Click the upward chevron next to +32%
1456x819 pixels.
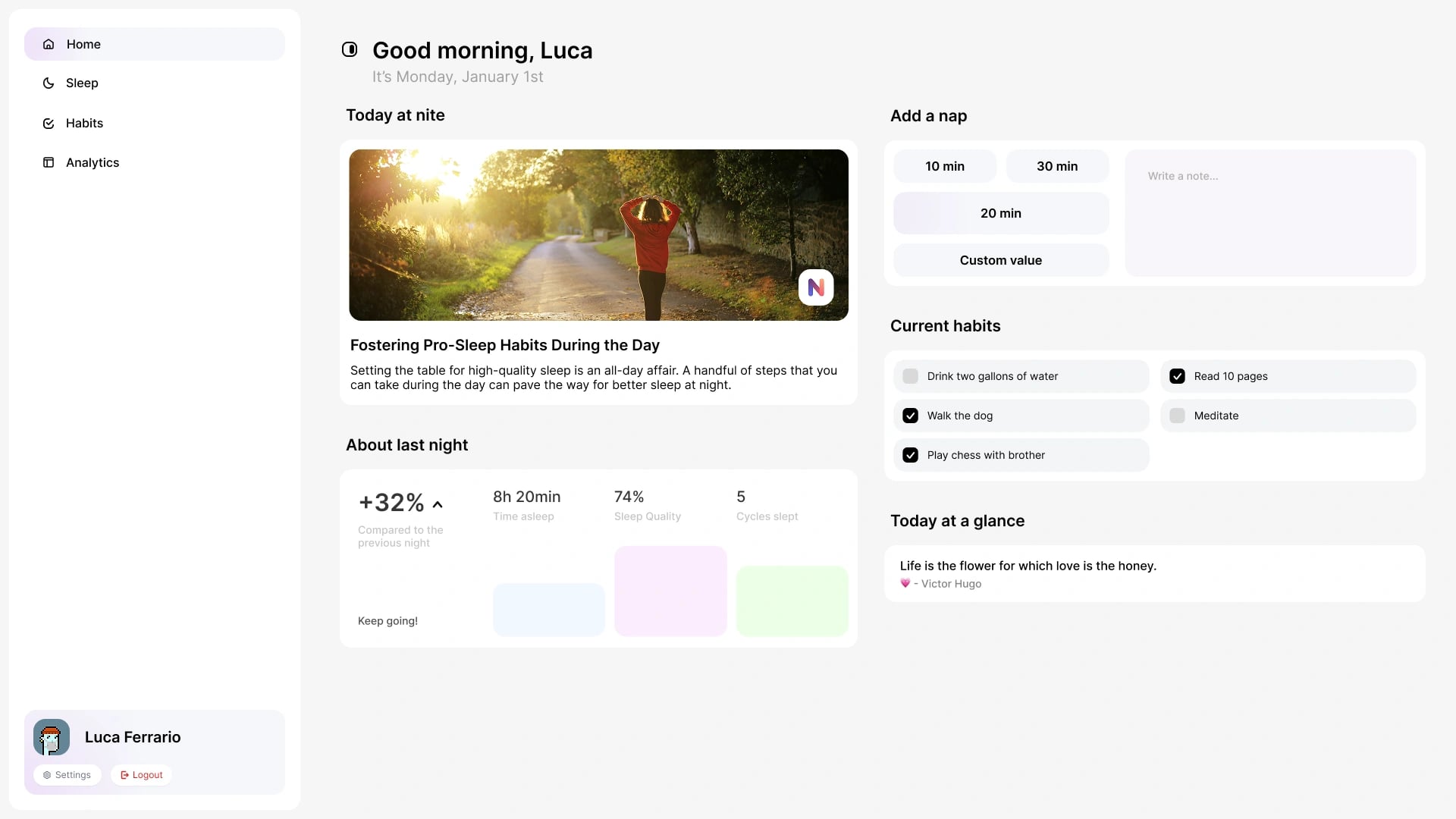coord(438,504)
